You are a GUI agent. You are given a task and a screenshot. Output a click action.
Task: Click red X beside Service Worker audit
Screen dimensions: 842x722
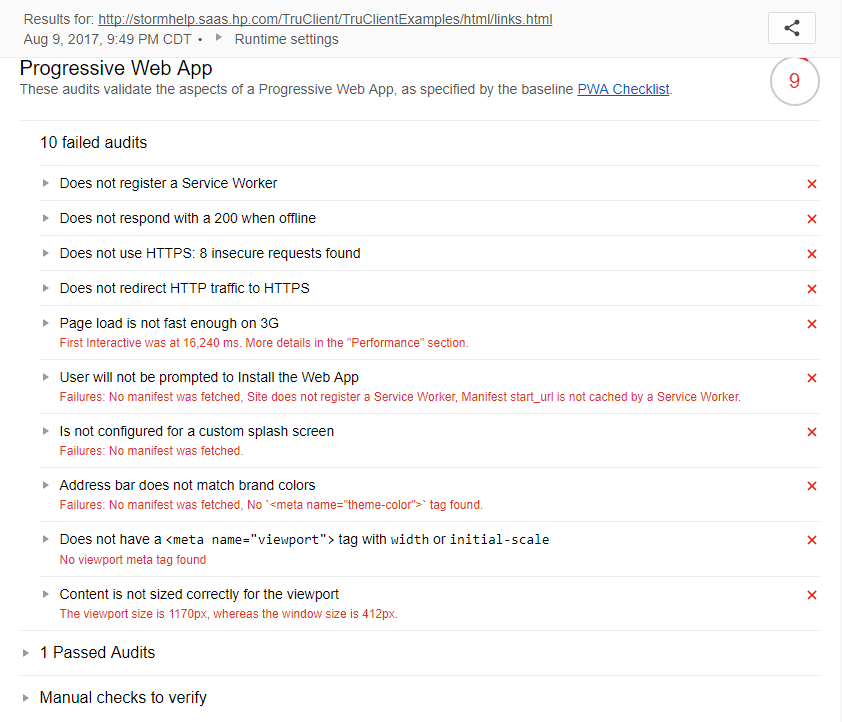811,184
